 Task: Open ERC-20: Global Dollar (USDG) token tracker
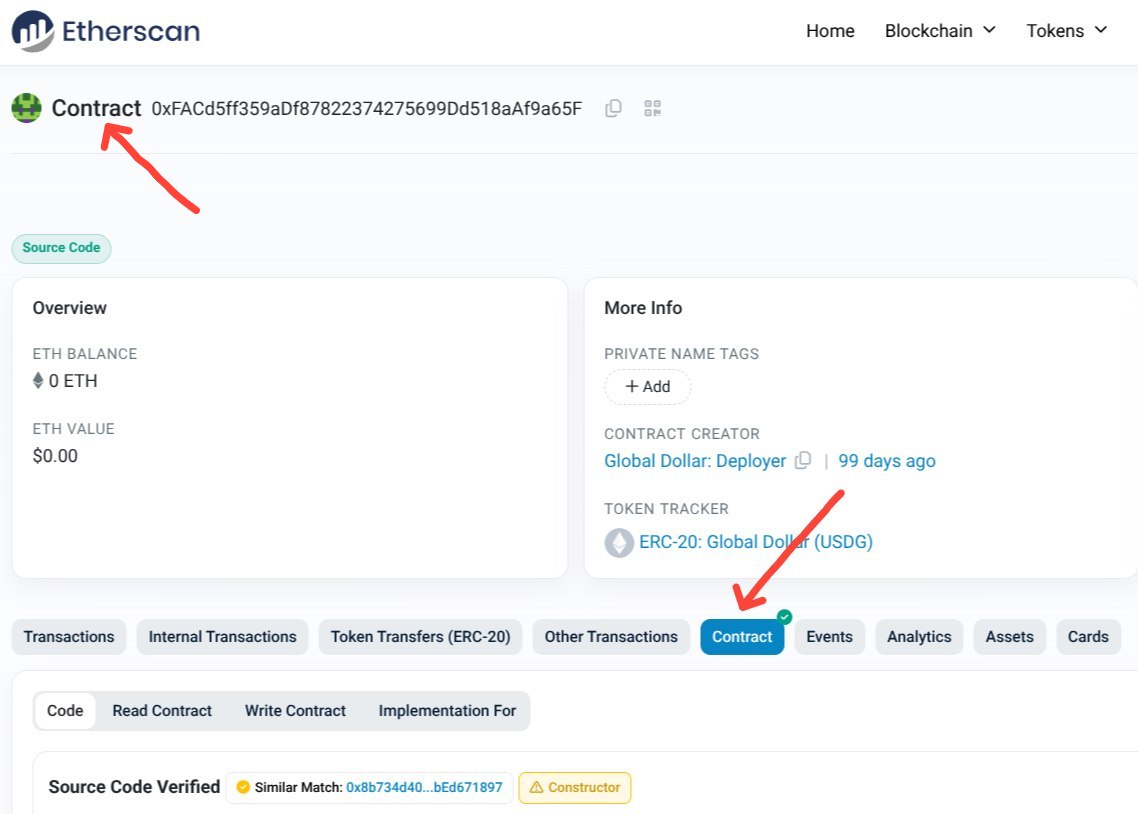coord(756,542)
